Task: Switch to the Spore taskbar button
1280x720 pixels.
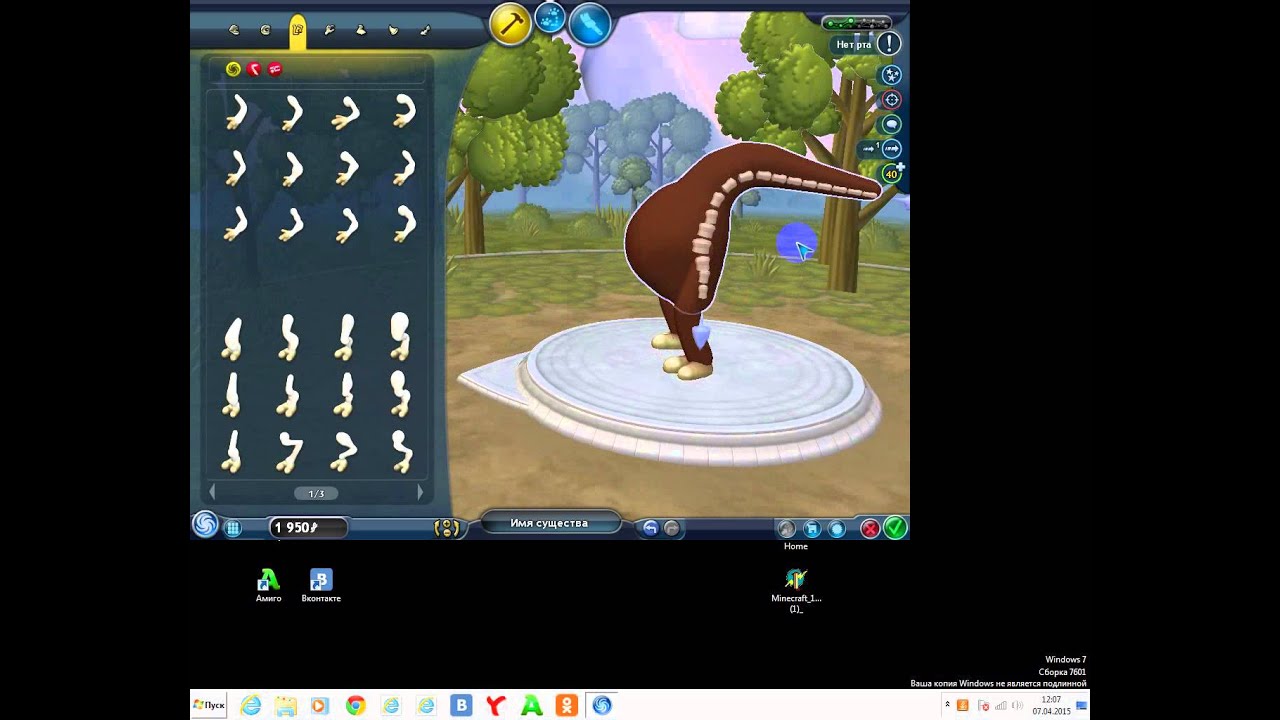Action: pyautogui.click(x=602, y=705)
